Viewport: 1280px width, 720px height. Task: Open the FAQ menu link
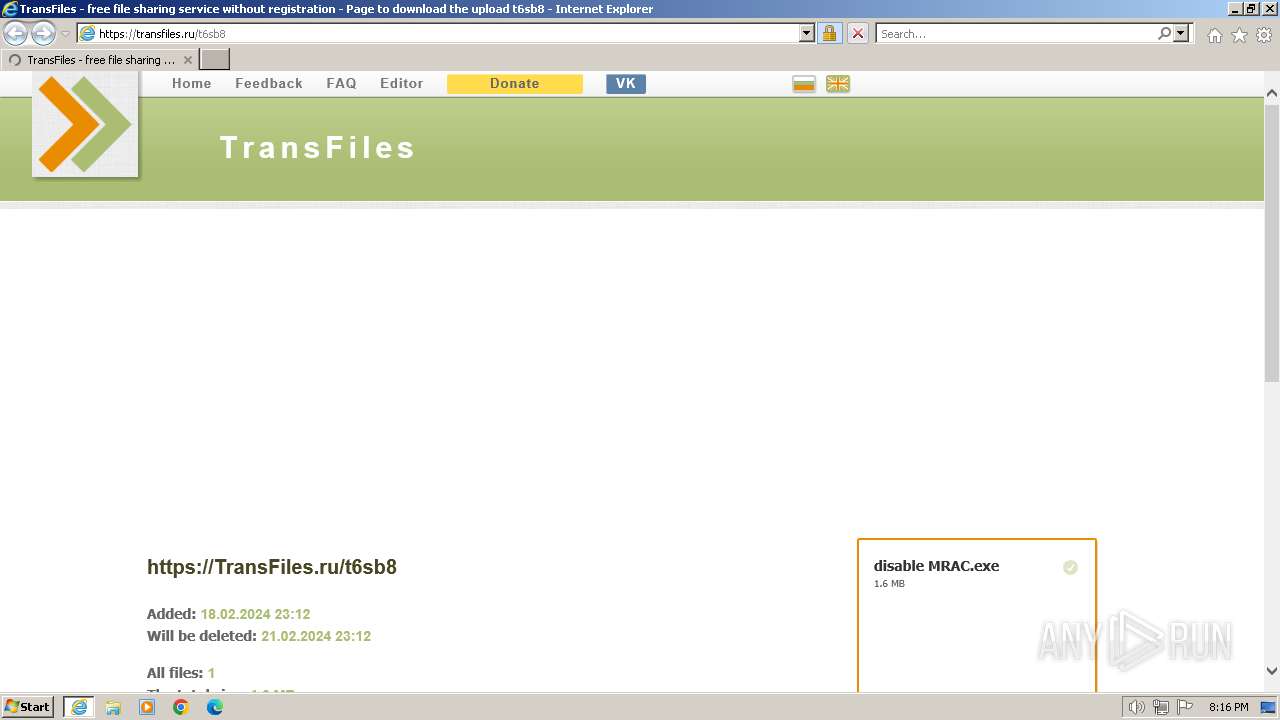pyautogui.click(x=341, y=83)
